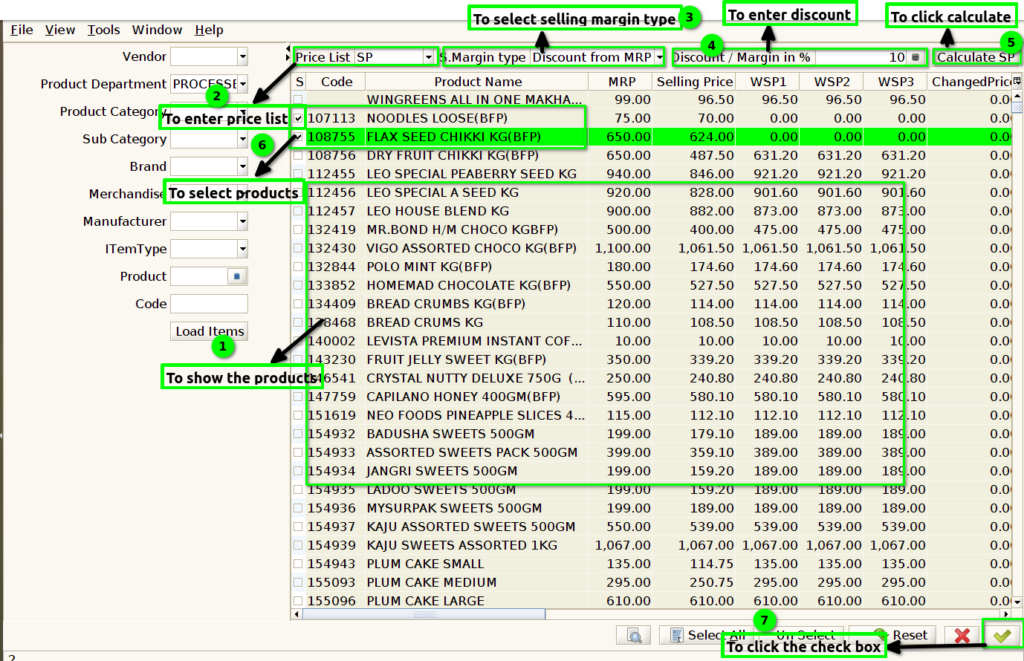Tick the checkbox for WINGREENS ALL IN ONE MAKHA
The image size is (1024, 661).
click(298, 99)
